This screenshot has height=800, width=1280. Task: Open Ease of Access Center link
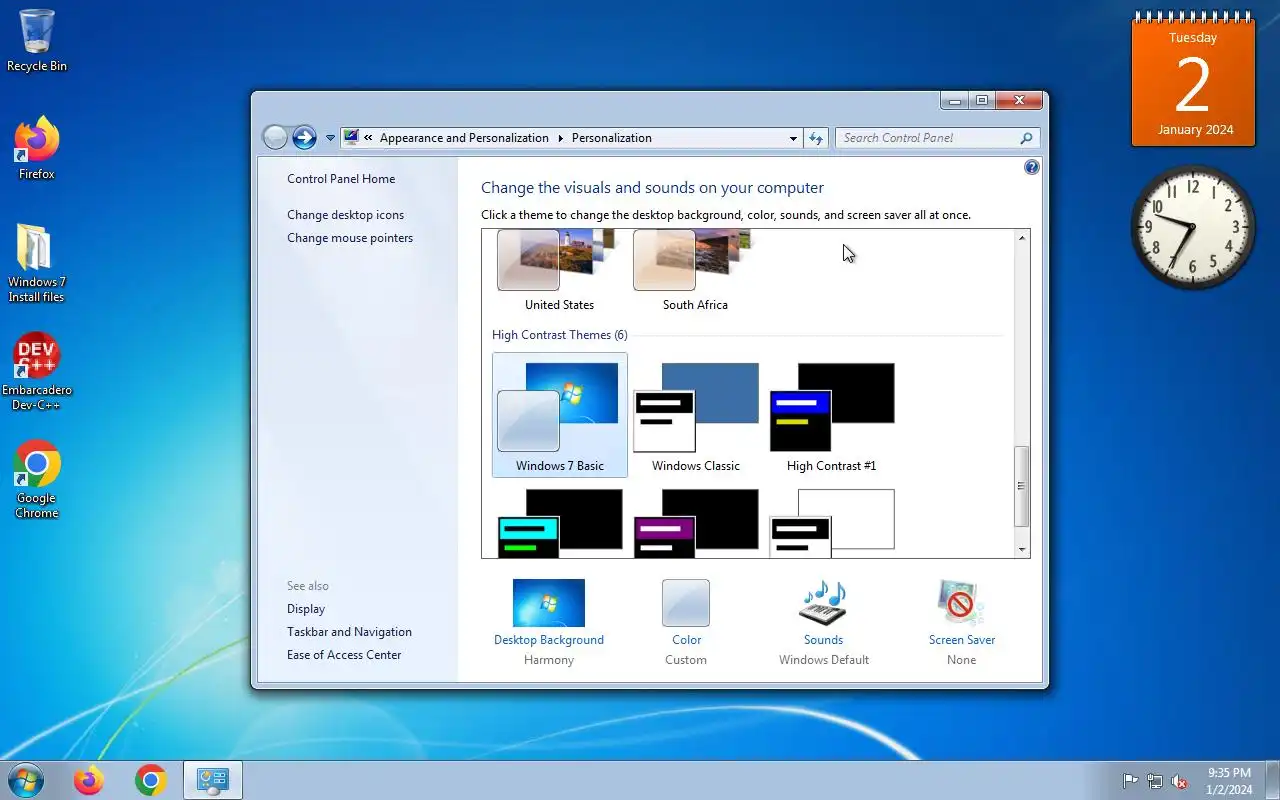tap(344, 655)
